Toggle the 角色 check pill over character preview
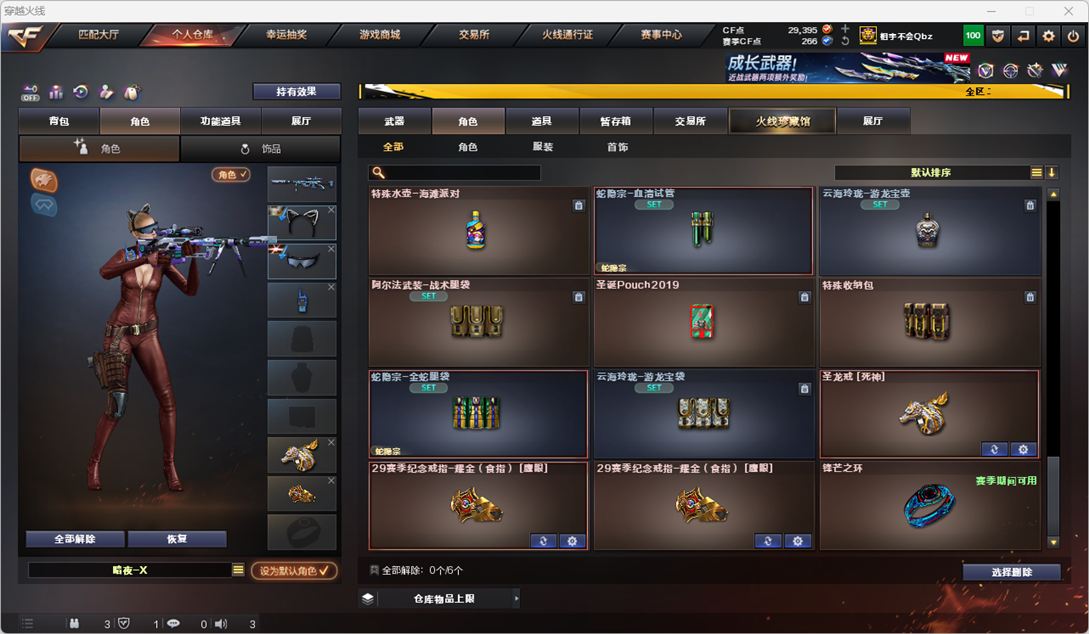1089x634 pixels. pyautogui.click(x=231, y=174)
